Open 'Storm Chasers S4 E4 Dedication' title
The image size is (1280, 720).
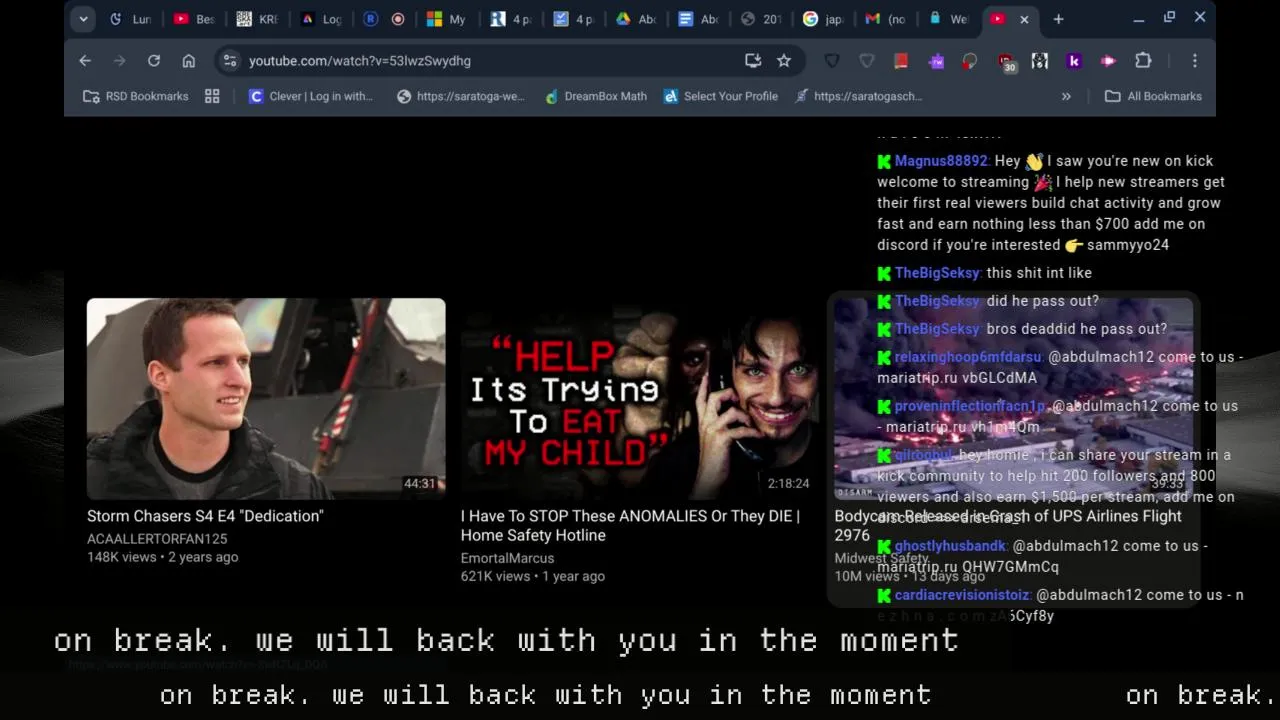coord(205,516)
